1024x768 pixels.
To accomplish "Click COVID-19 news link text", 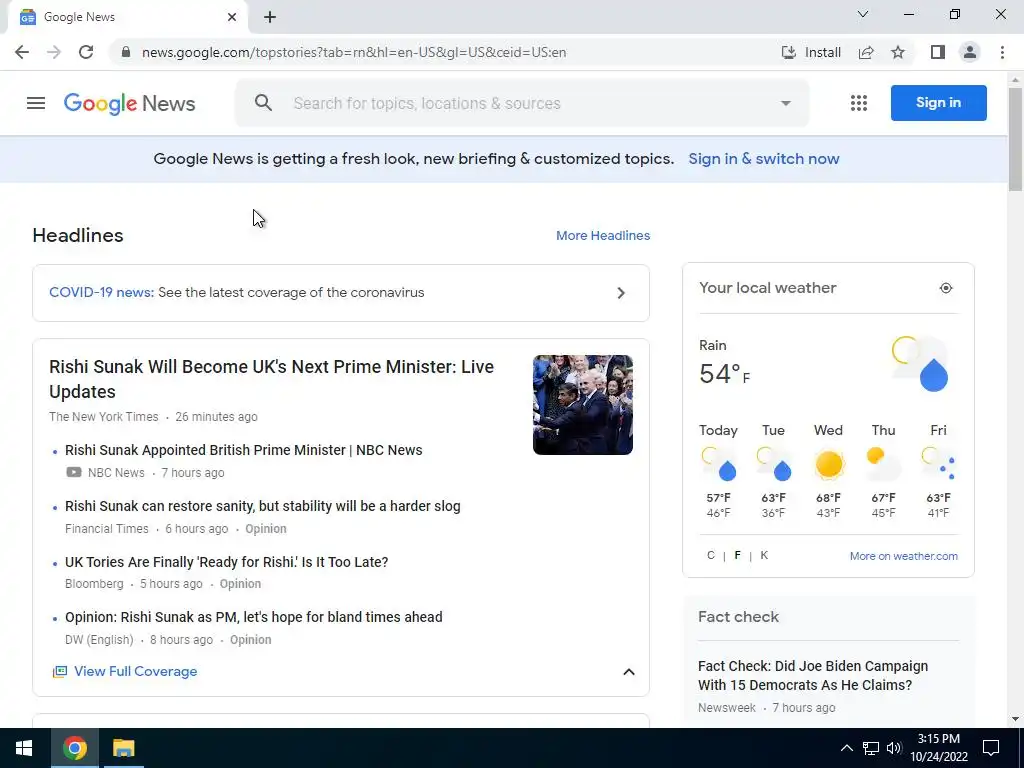I will click(x=101, y=293).
